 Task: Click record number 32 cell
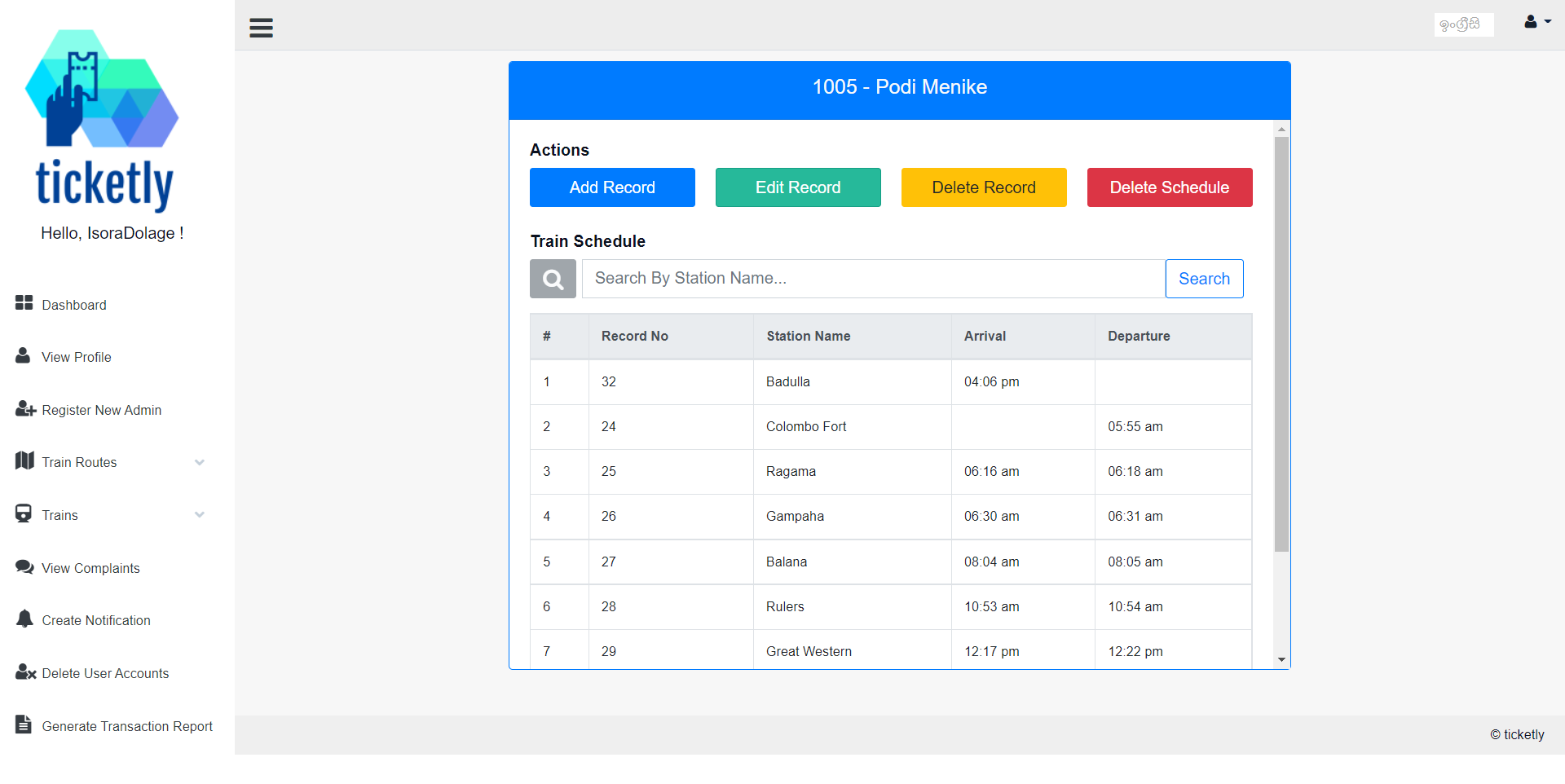(x=671, y=381)
